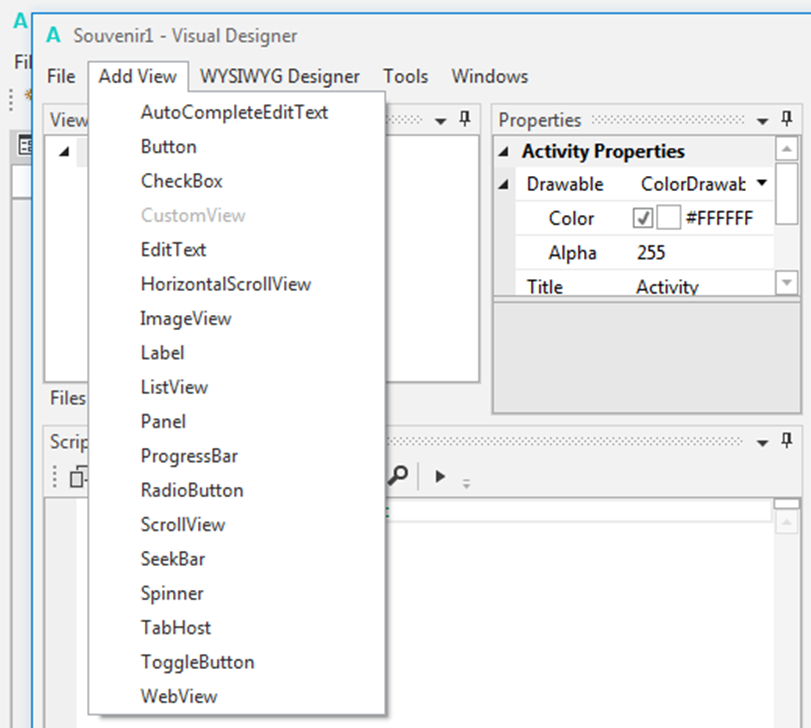Switch to the Files tab
Image resolution: width=811 pixels, height=728 pixels.
coord(68,398)
